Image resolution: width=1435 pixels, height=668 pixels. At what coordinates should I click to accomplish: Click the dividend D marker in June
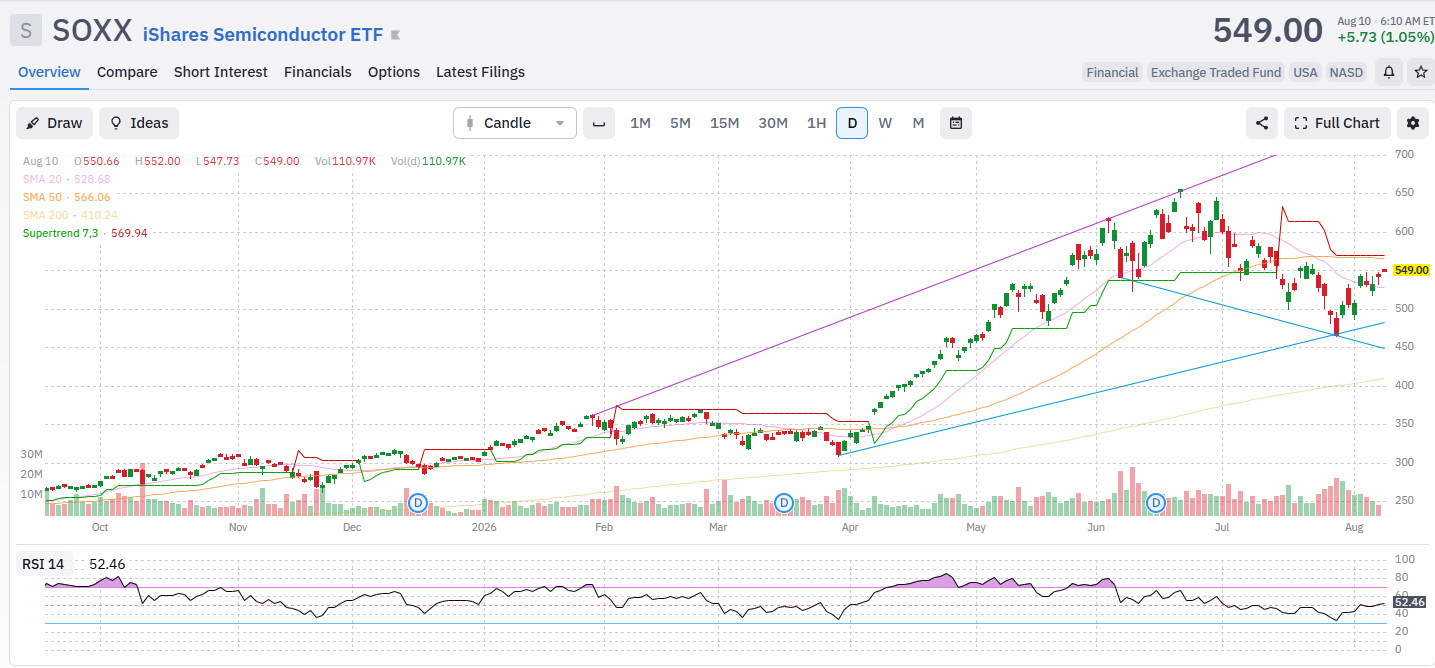[1157, 502]
